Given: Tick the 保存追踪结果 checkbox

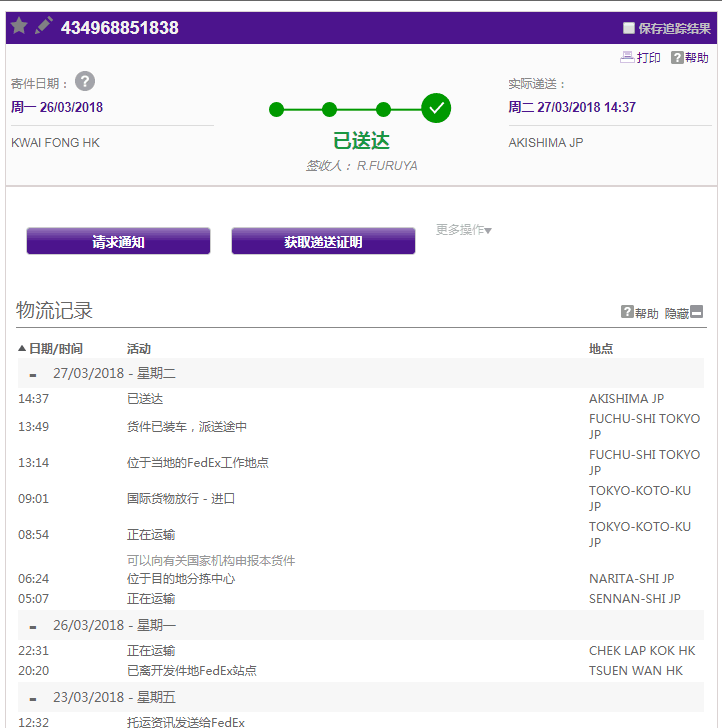Looking at the screenshot, I should click(628, 28).
